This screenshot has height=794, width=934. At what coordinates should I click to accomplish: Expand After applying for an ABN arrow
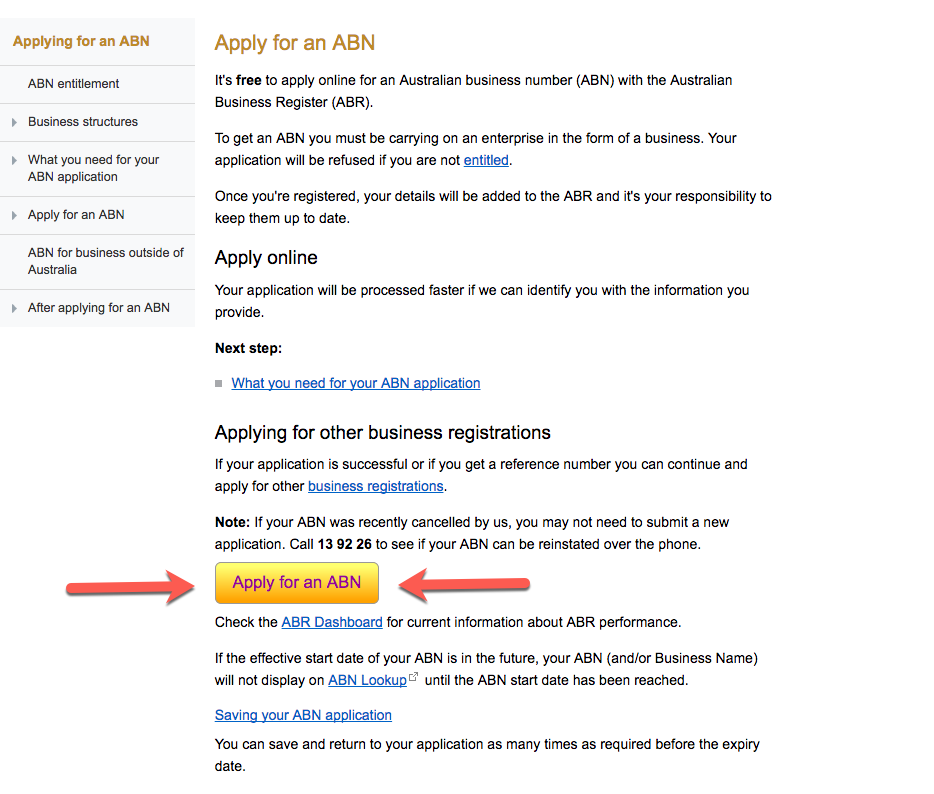pos(14,308)
